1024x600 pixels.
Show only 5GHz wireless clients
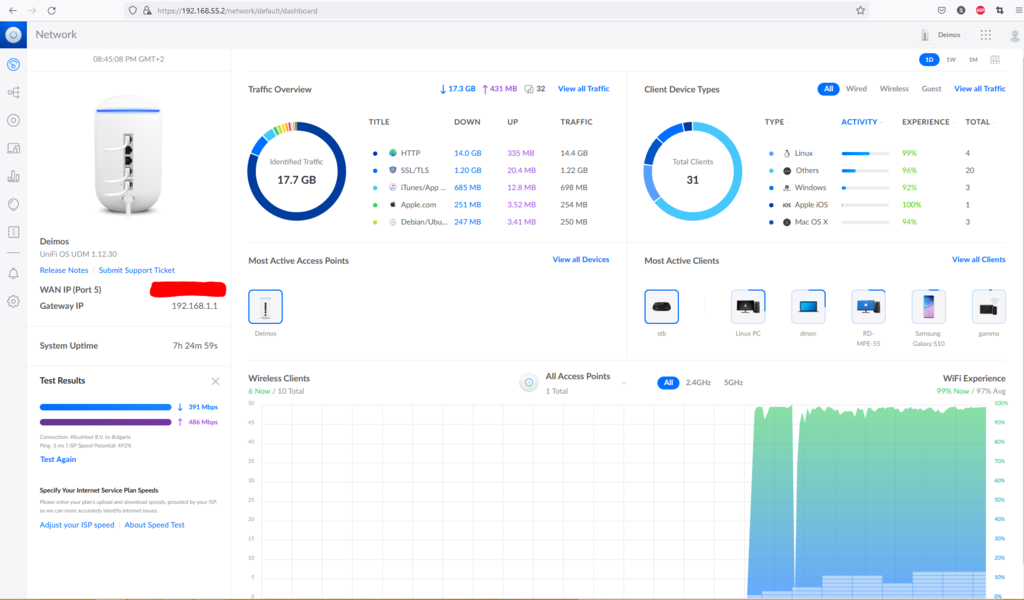[733, 383]
